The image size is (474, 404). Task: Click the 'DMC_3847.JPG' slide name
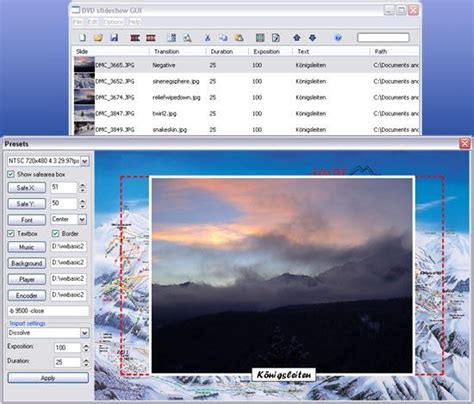click(x=115, y=113)
